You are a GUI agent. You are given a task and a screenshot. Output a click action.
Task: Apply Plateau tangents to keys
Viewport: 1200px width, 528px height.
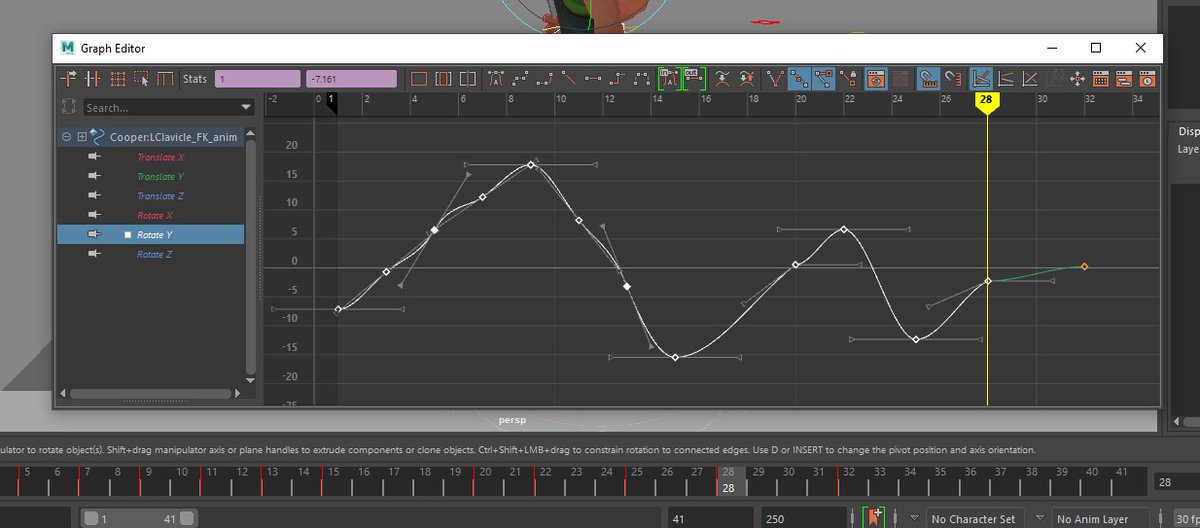(642, 78)
